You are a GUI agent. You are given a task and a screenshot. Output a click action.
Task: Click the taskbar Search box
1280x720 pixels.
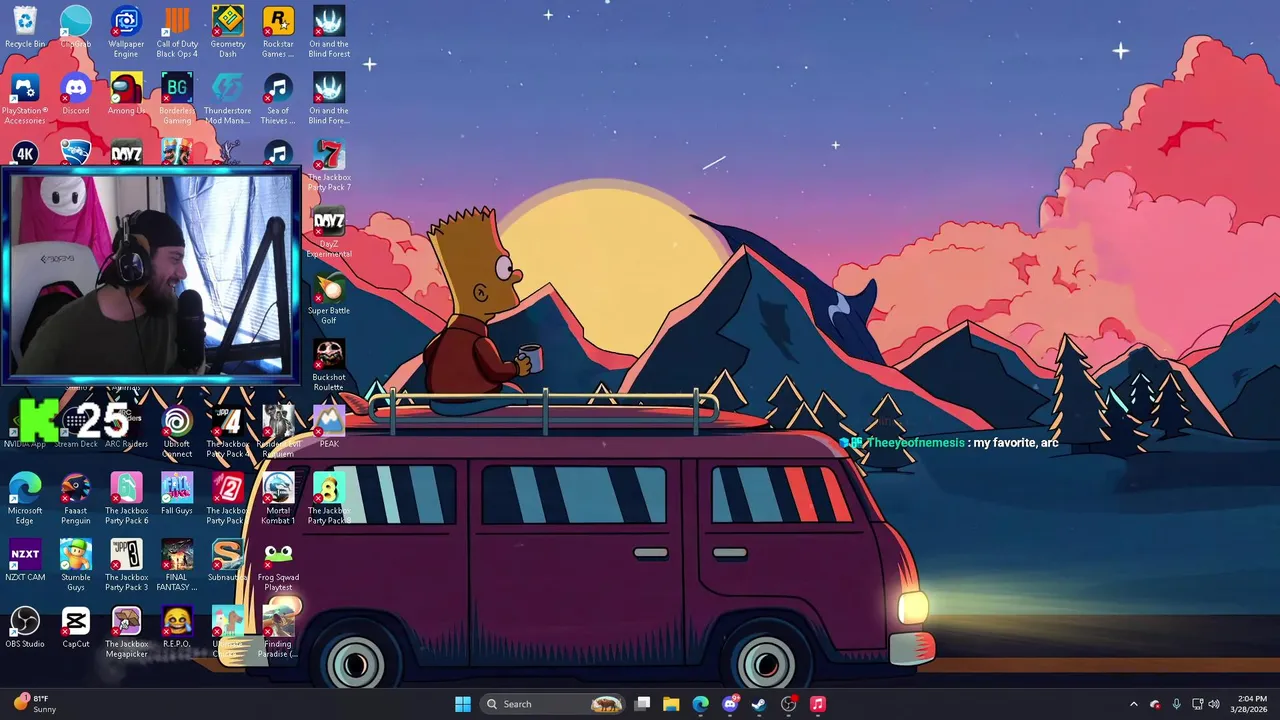tap(554, 704)
